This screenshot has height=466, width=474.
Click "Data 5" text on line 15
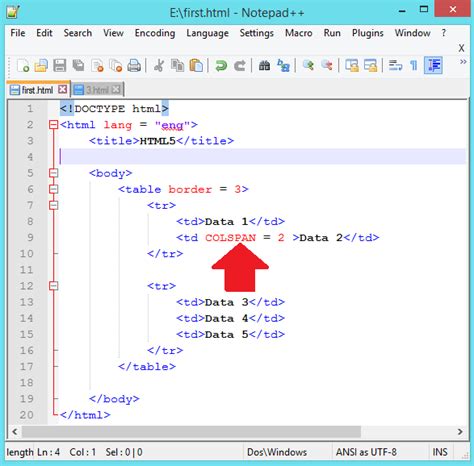click(x=227, y=334)
